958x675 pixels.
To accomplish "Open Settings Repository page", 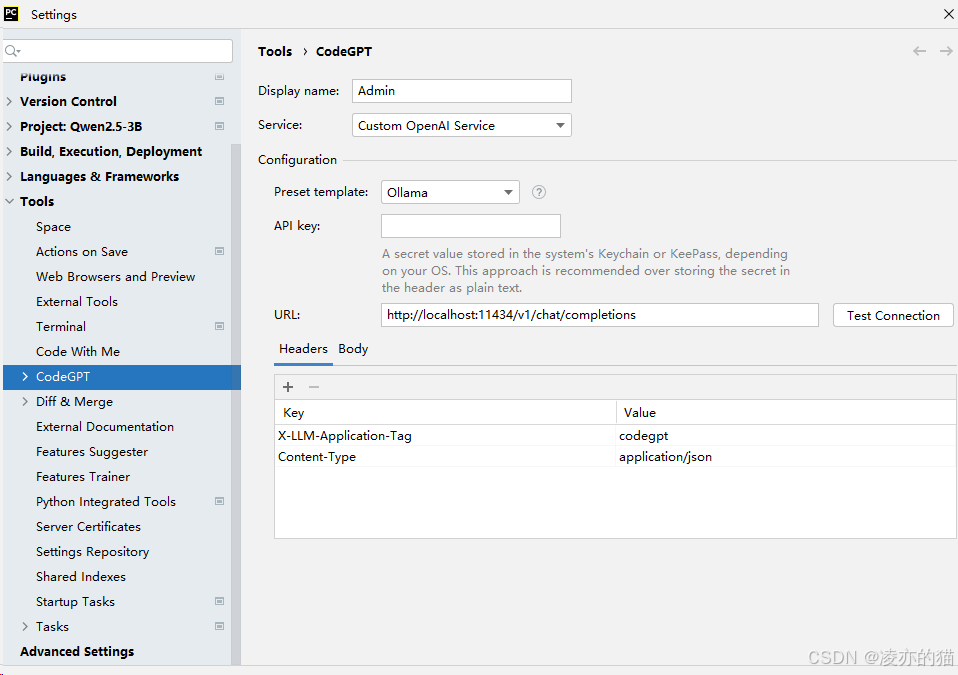I will coord(93,552).
